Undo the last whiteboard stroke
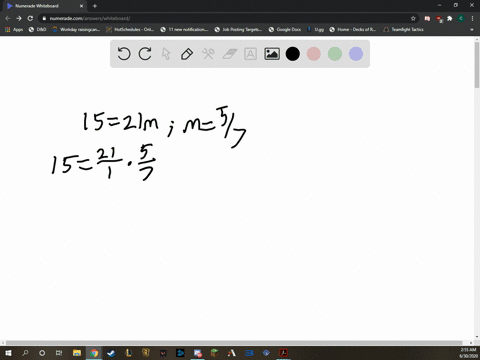The height and width of the screenshot is (360, 480). click(124, 54)
